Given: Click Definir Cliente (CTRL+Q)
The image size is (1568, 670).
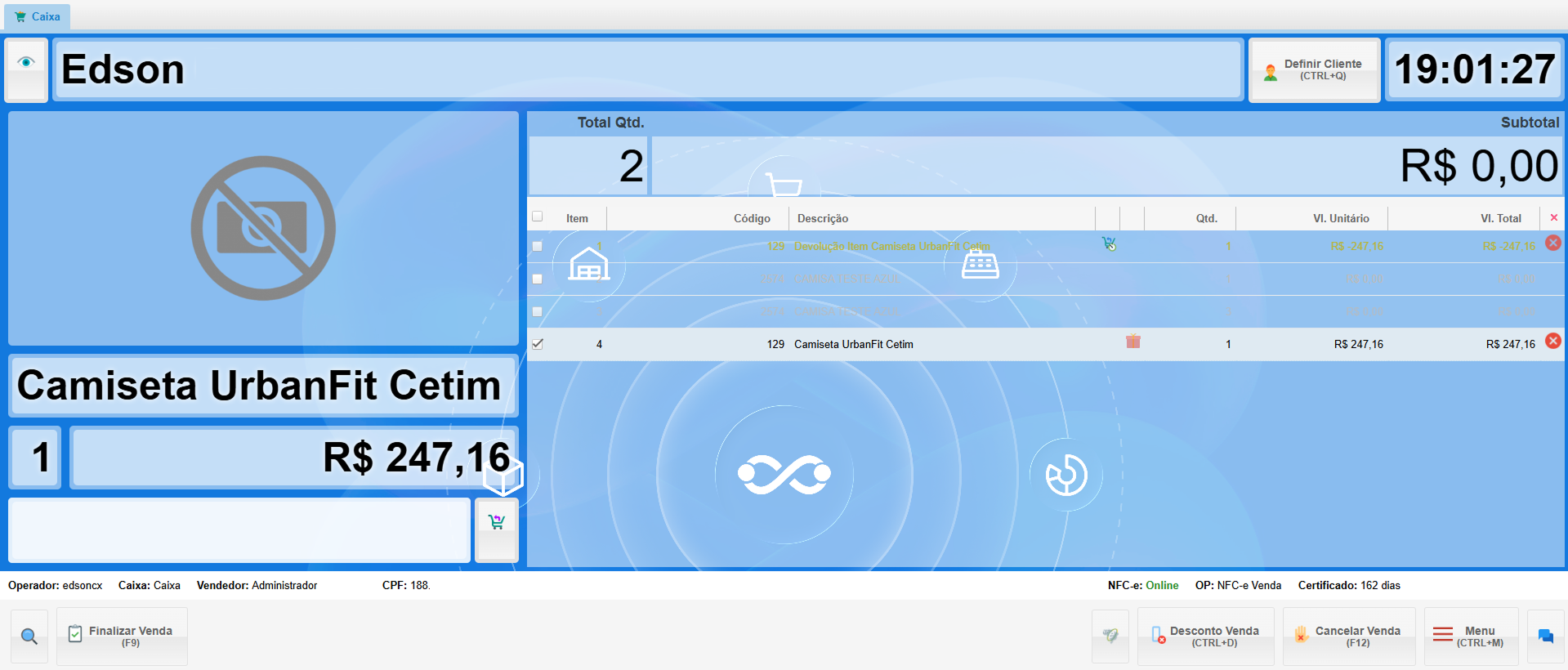Looking at the screenshot, I should [x=1314, y=70].
